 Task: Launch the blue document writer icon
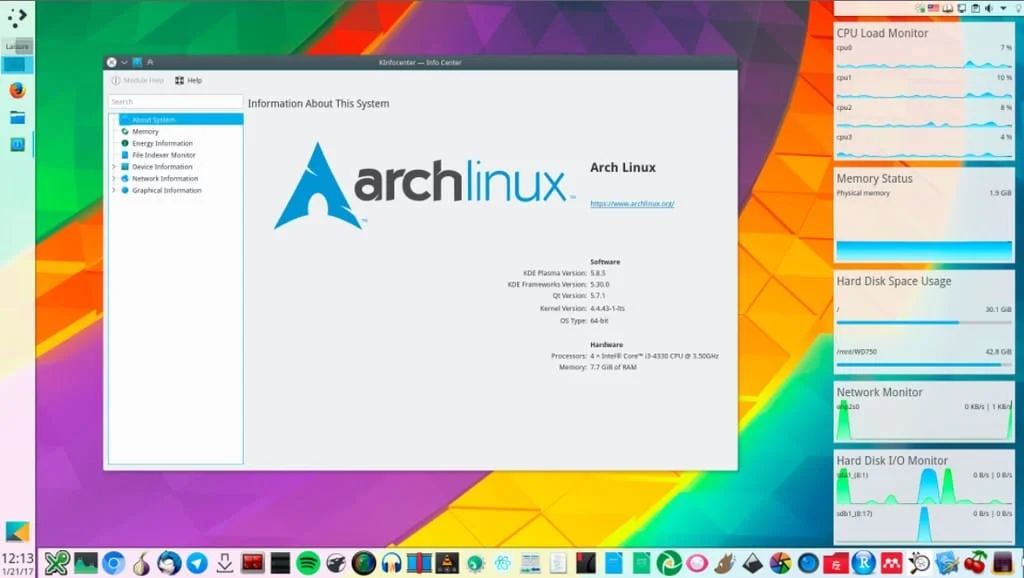point(614,563)
